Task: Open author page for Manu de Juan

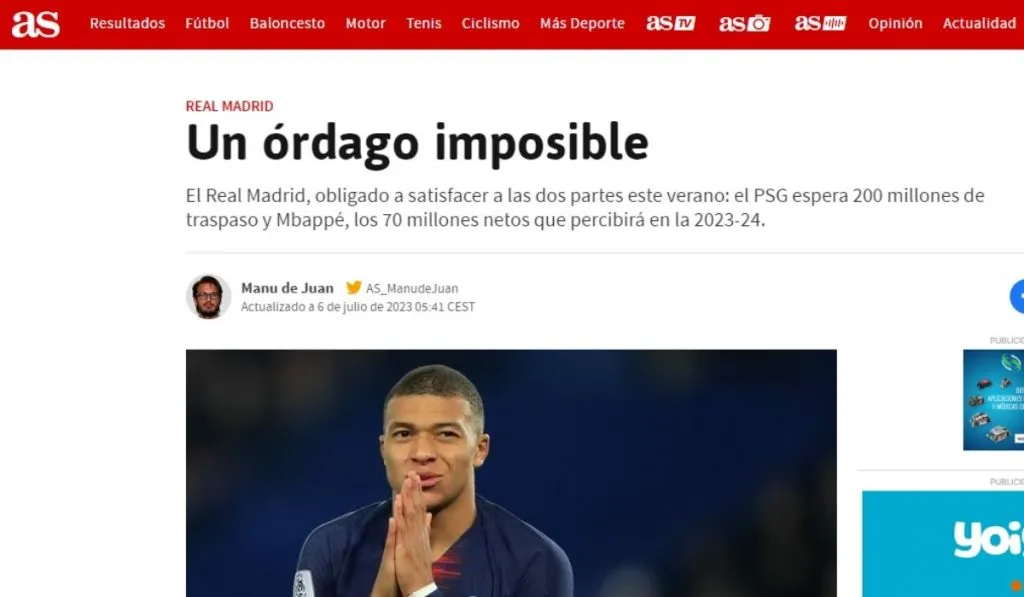Action: coord(287,288)
